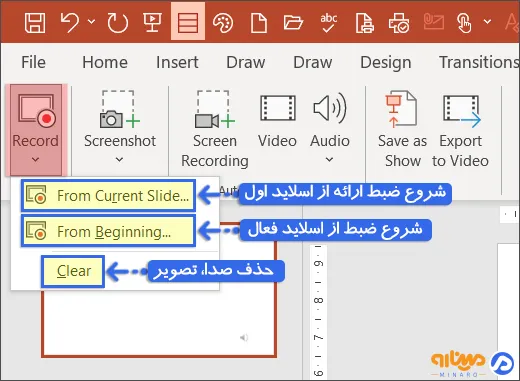The width and height of the screenshot is (520, 381).
Task: Open the Touch mode dropdown arrow
Action: (487, 22)
